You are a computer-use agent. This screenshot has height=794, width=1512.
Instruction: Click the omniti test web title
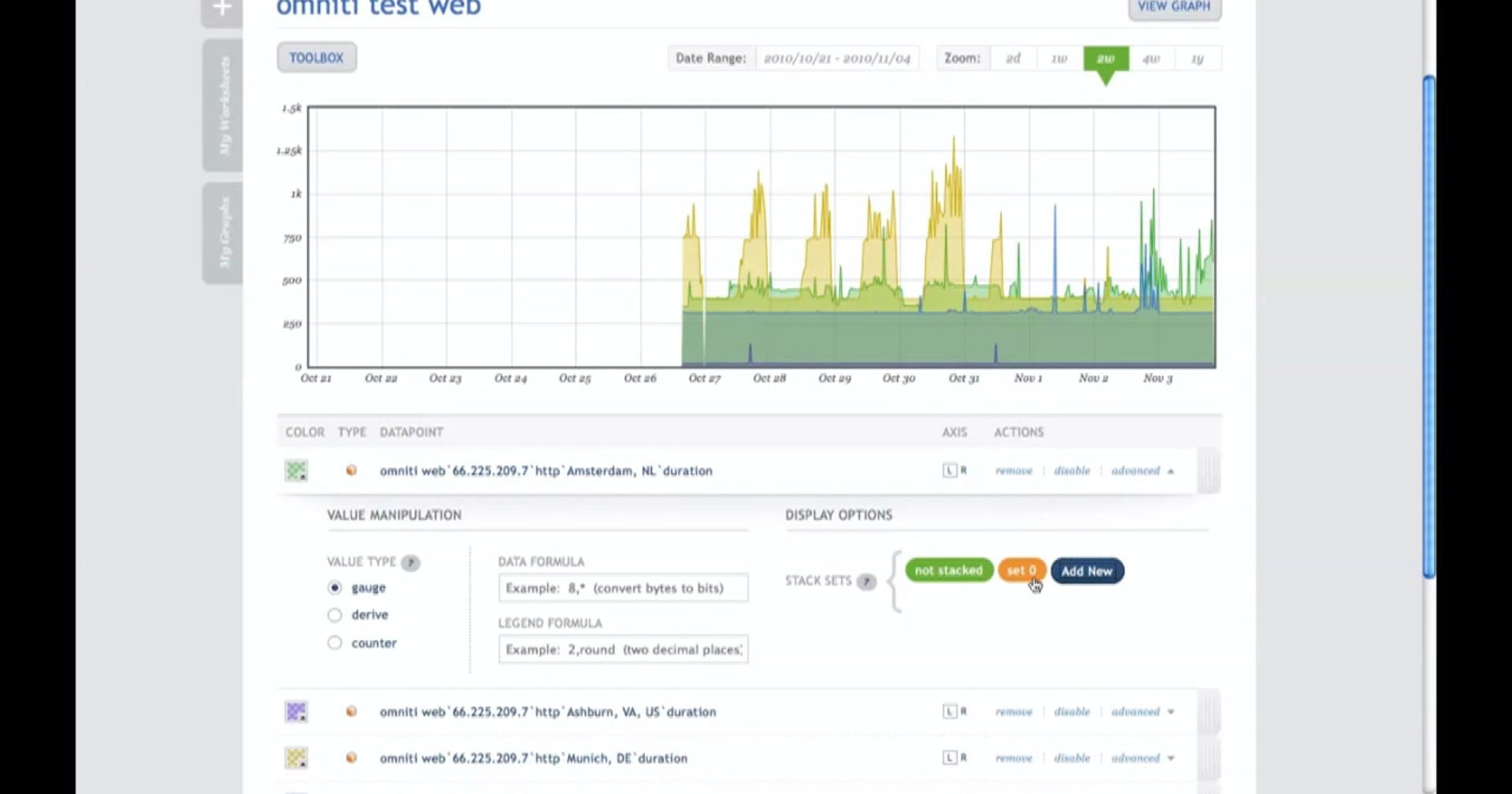(379, 8)
